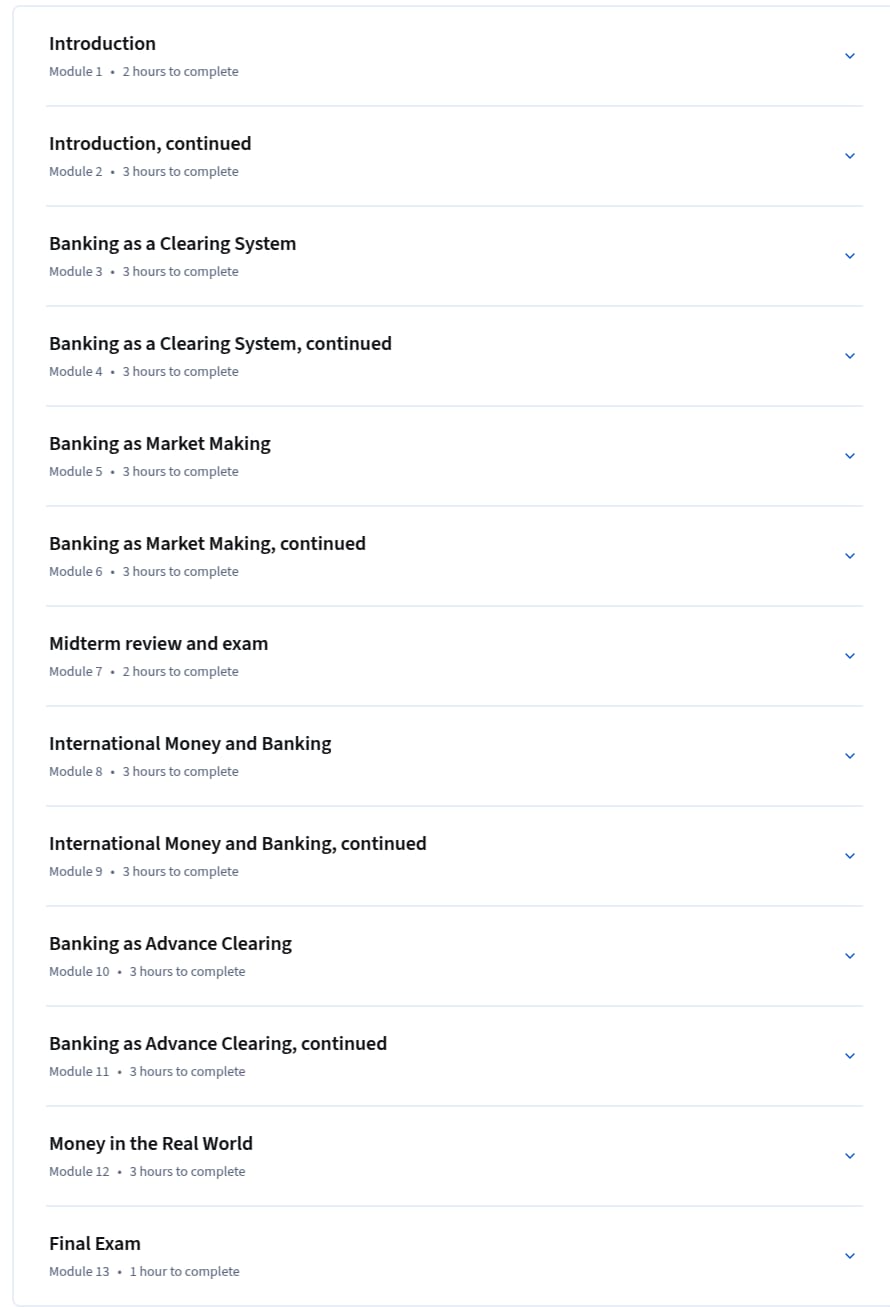The image size is (890, 1307).
Task: Open chevron beside Banking as a Clearing System
Action: 850,256
